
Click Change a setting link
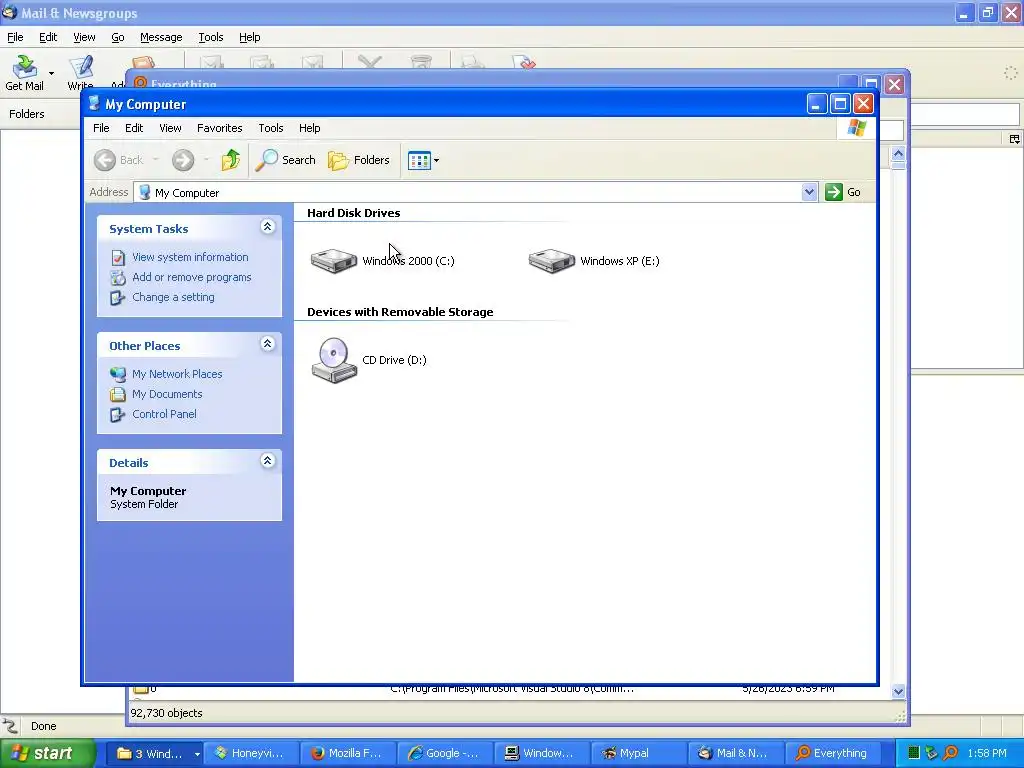click(173, 297)
